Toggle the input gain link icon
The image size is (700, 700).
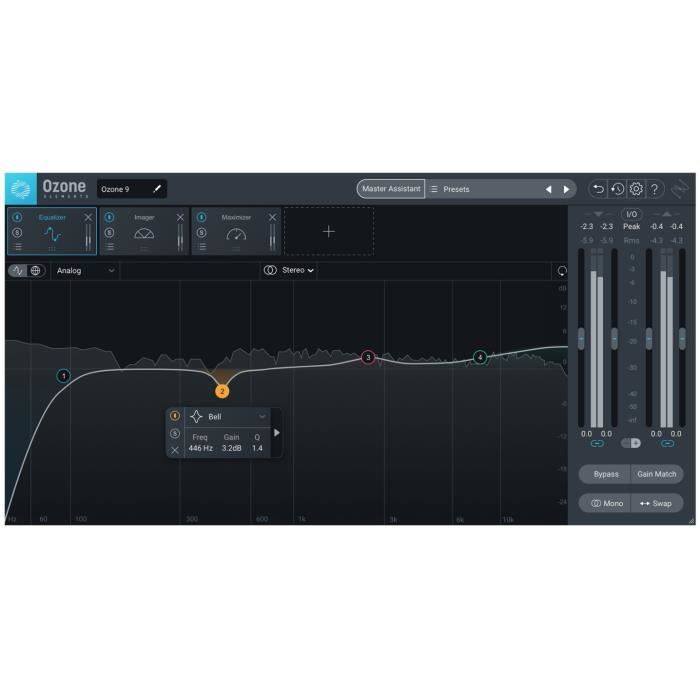coord(597,443)
